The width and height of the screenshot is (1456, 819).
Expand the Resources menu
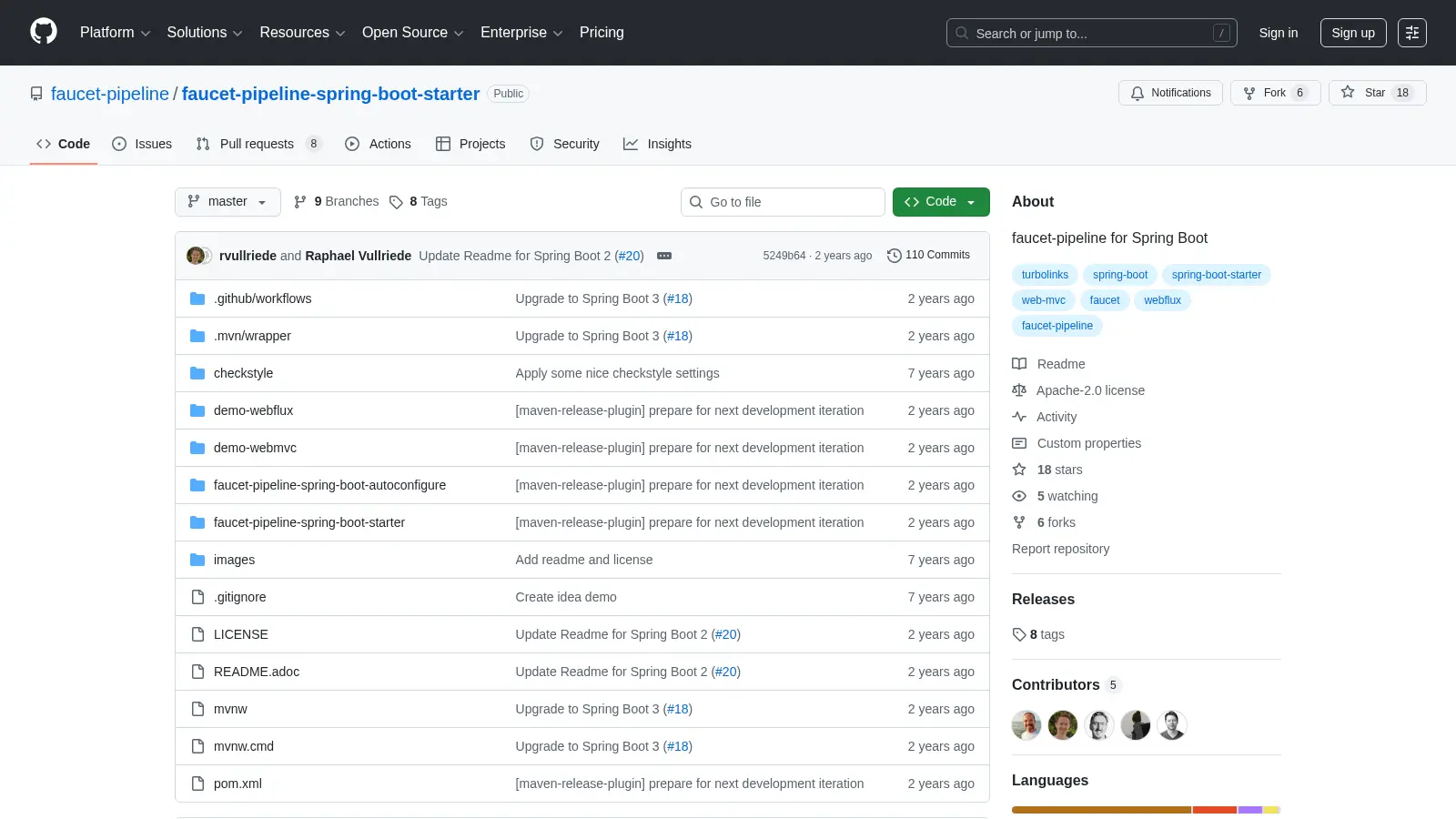302,33
